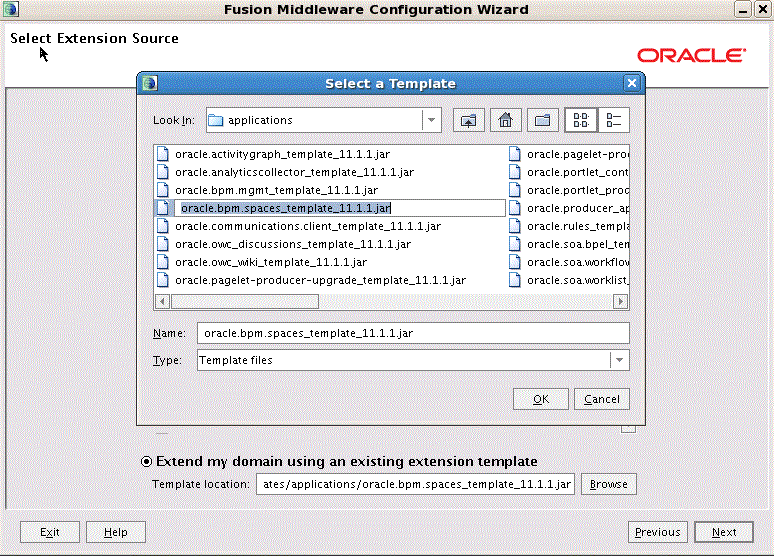Click file icon of oracle.analyticscollector_template_11.1.1.jar

162,172
